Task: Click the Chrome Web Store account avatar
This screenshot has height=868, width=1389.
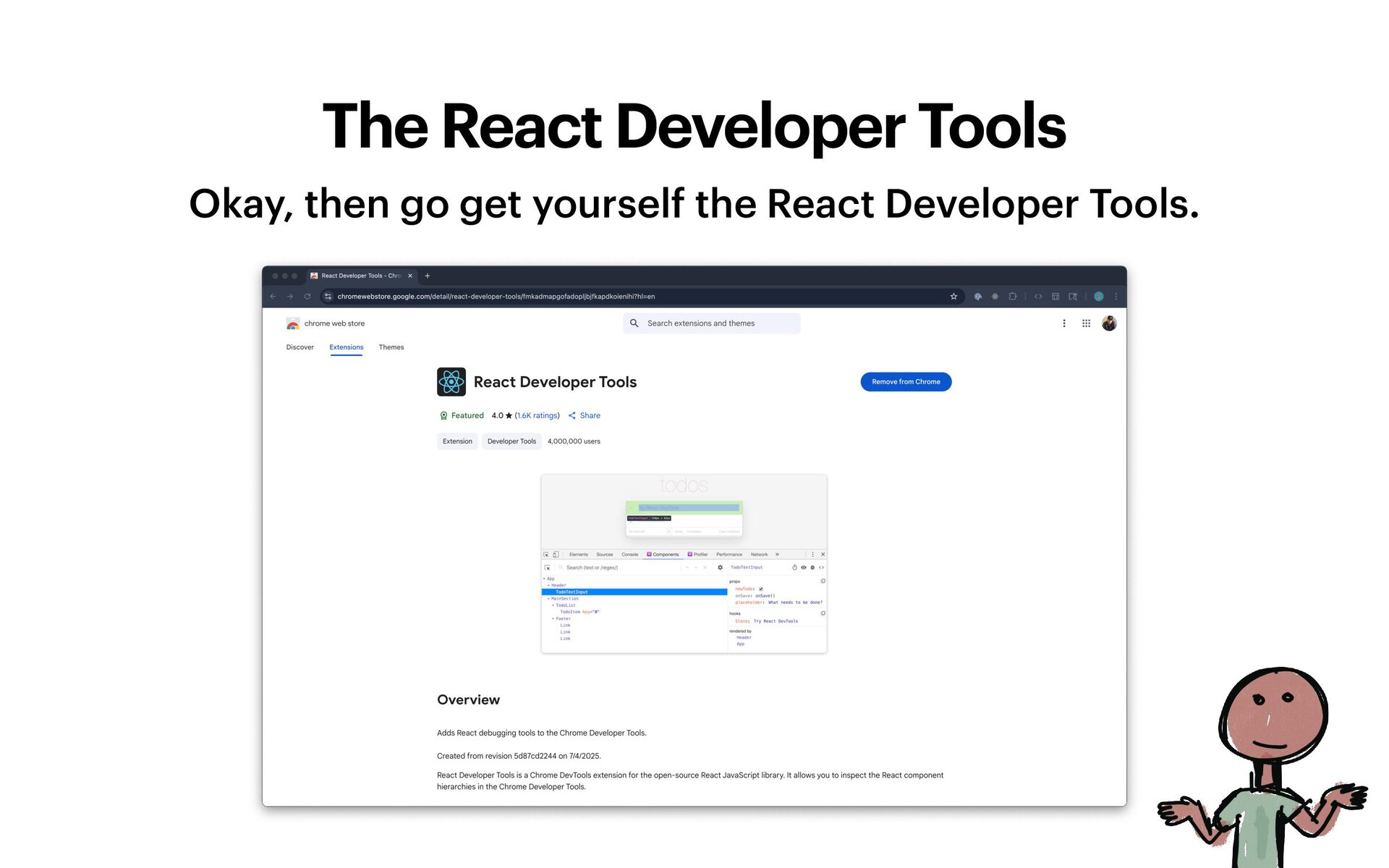Action: point(1109,323)
